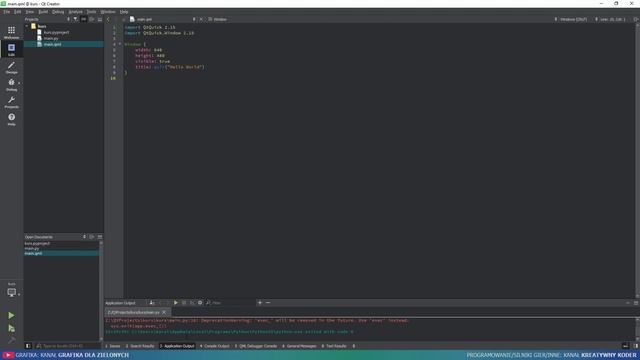Open the Projects mode (wrench icon)
Image resolution: width=640 pixels, height=360 pixels.
click(11, 102)
